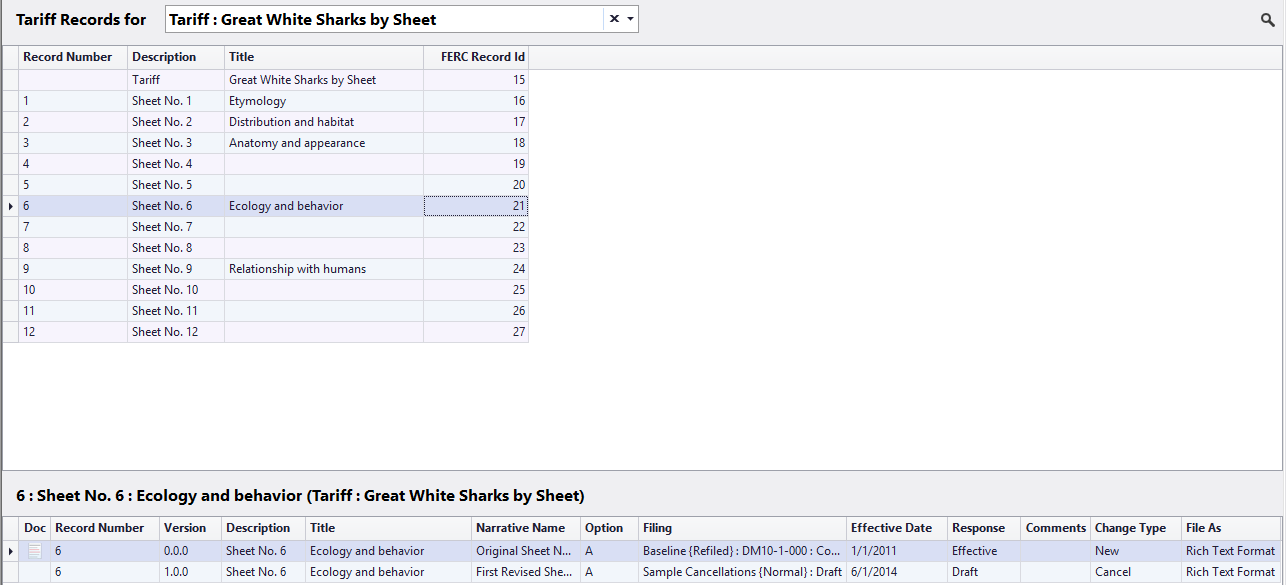Clear the tariff selection with X
This screenshot has height=585, width=1286.
click(x=614, y=19)
